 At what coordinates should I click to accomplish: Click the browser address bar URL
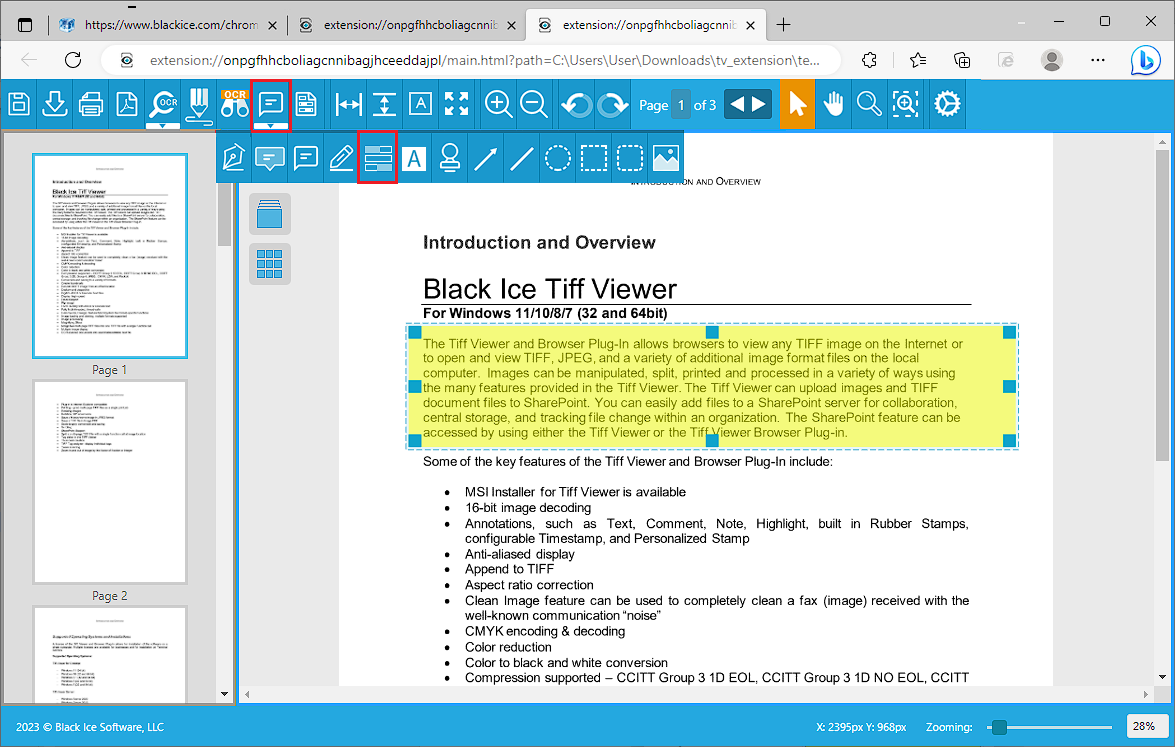(484, 60)
